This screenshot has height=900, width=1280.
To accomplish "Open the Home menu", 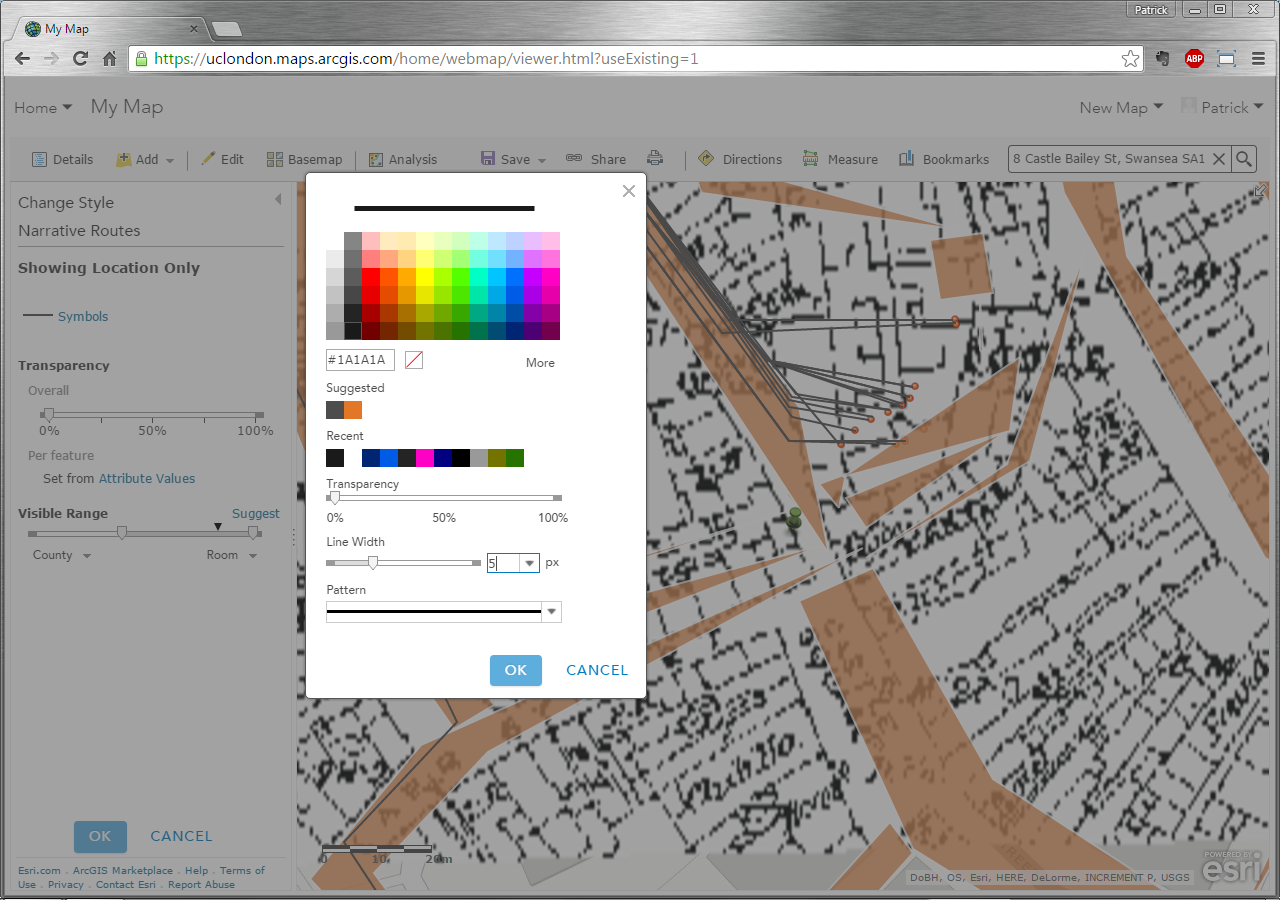I will 43,107.
